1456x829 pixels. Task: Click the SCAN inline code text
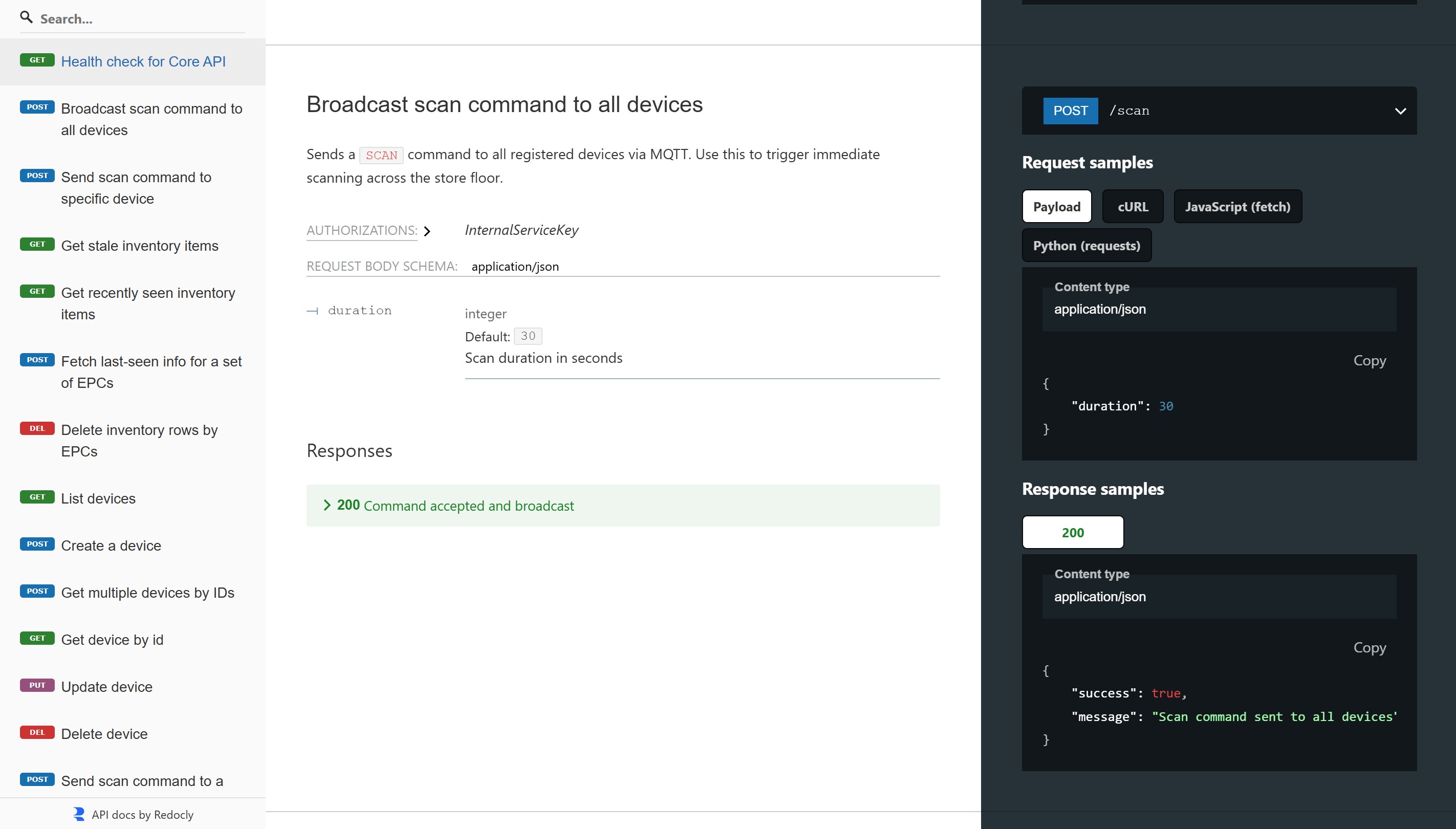pos(381,155)
